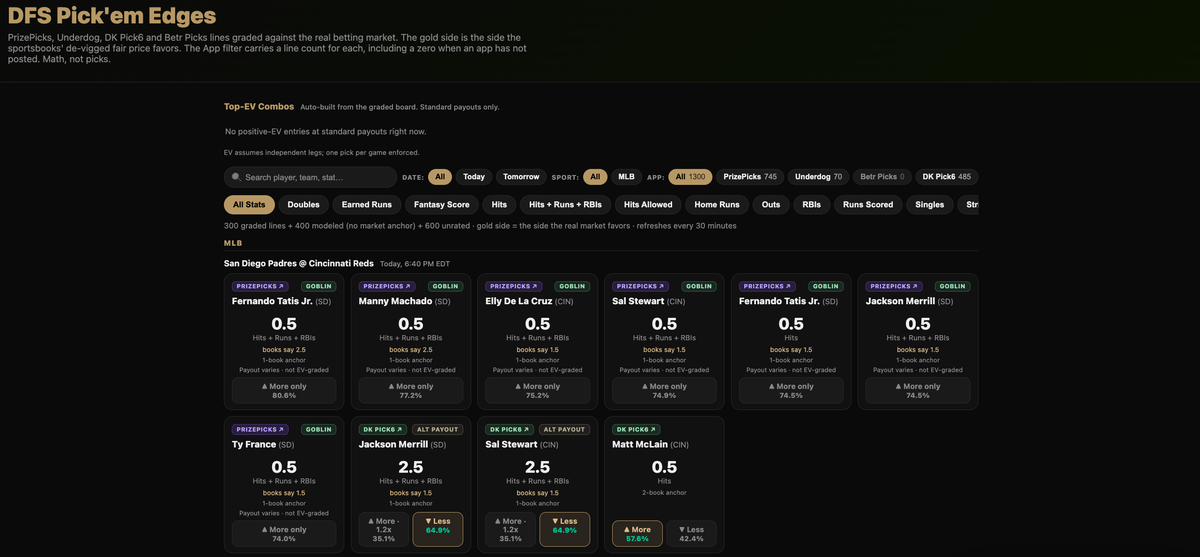
Task: Choose Less 64.9% on Jackson Merrill card
Action: (437, 529)
